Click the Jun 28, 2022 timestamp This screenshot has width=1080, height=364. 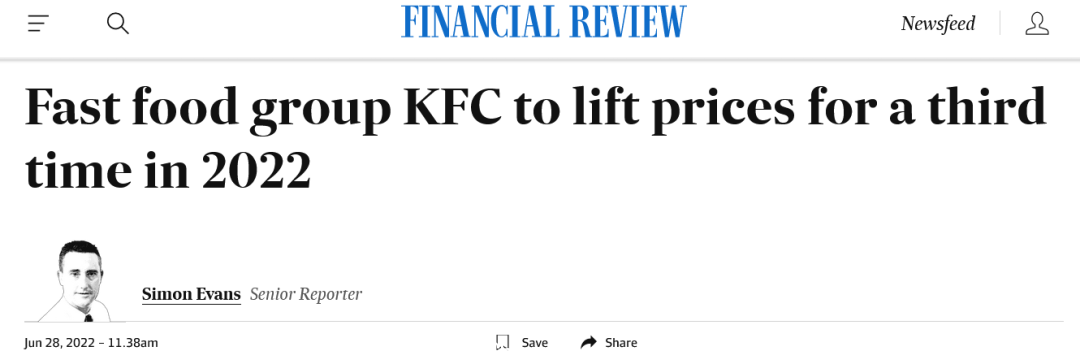tap(56, 343)
